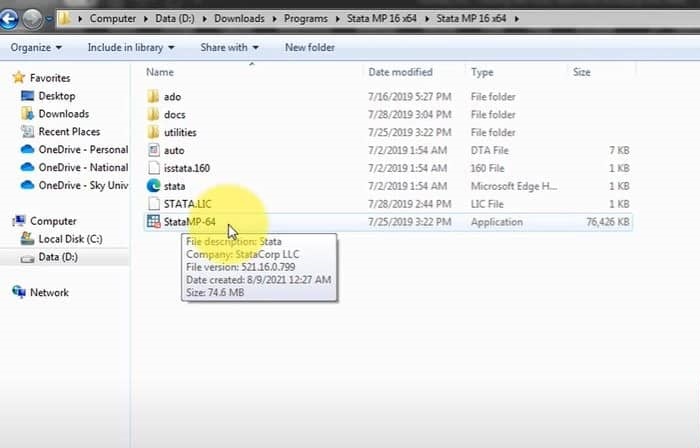This screenshot has height=448, width=700.
Task: Click Network in the navigation pane
Action: [x=49, y=293]
